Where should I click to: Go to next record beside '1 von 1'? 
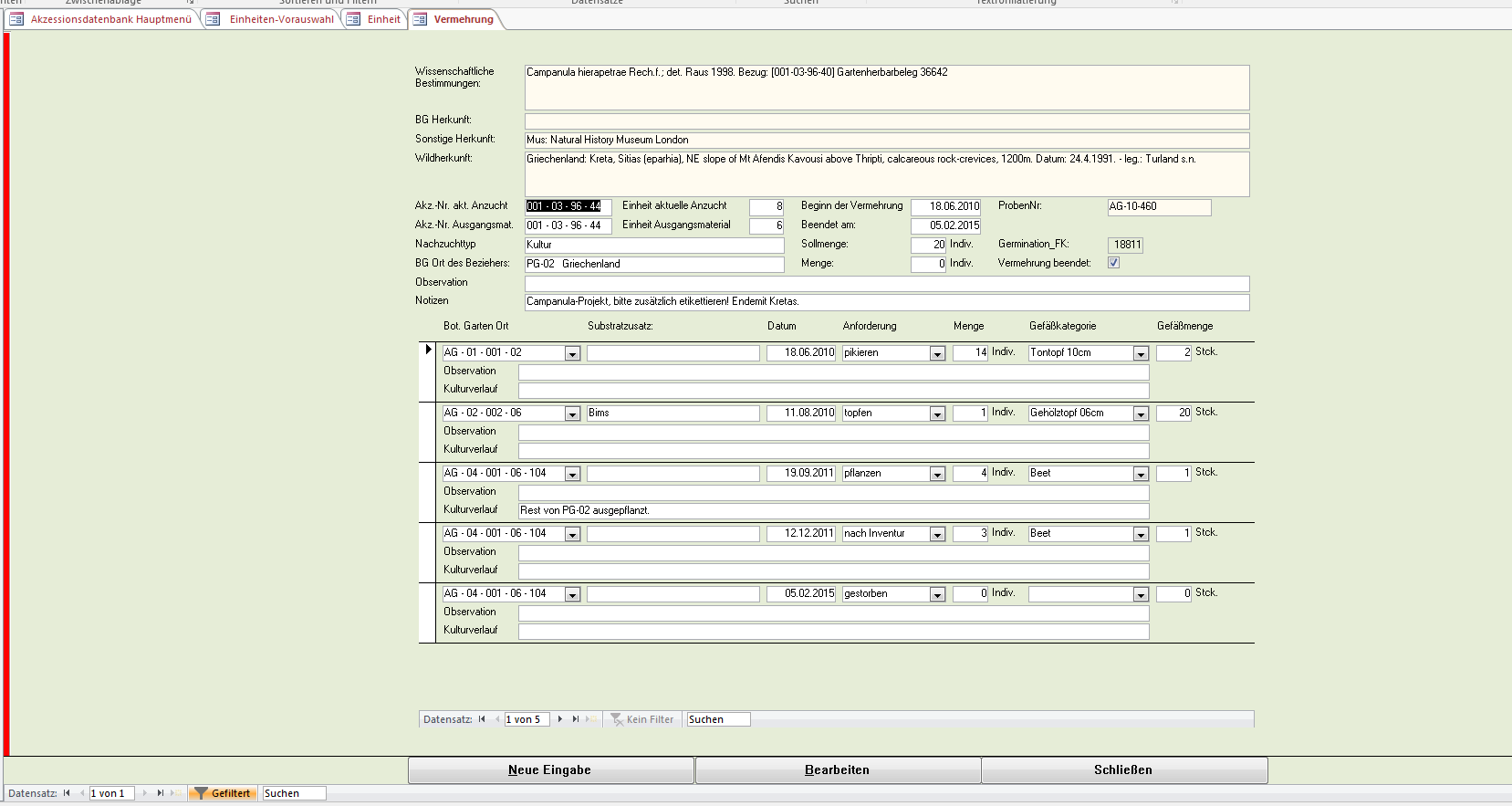pyautogui.click(x=145, y=793)
